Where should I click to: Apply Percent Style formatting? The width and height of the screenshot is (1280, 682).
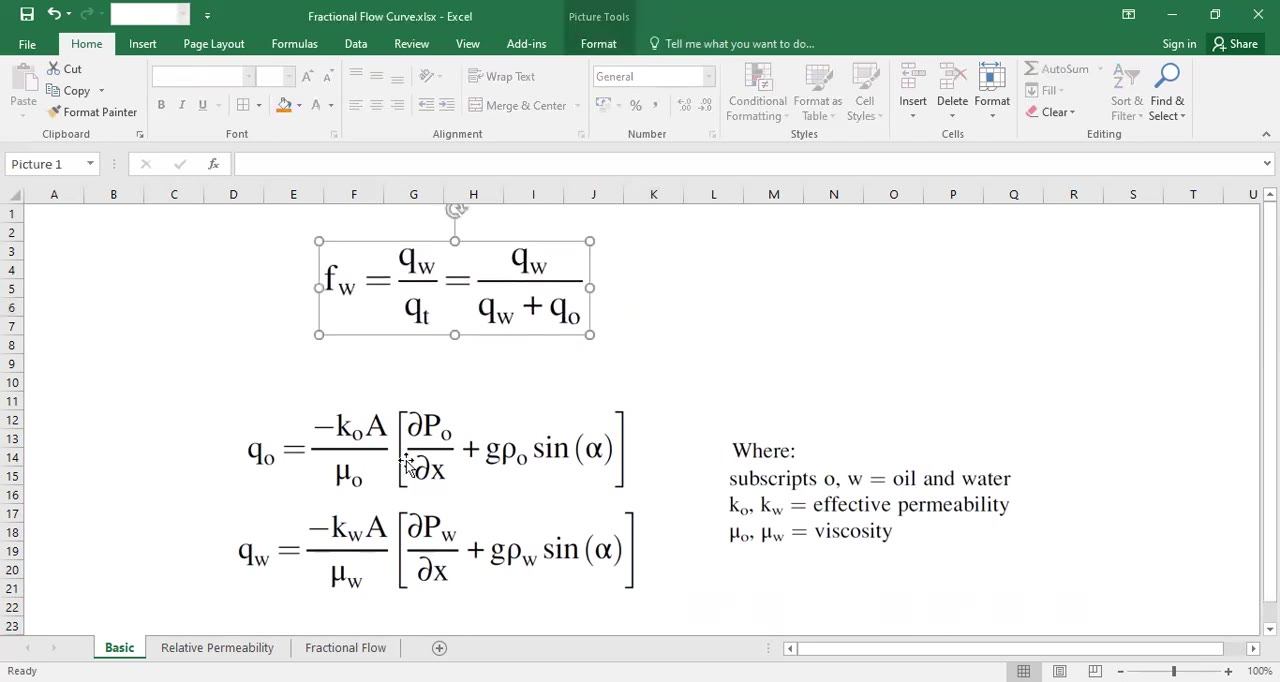(x=636, y=104)
